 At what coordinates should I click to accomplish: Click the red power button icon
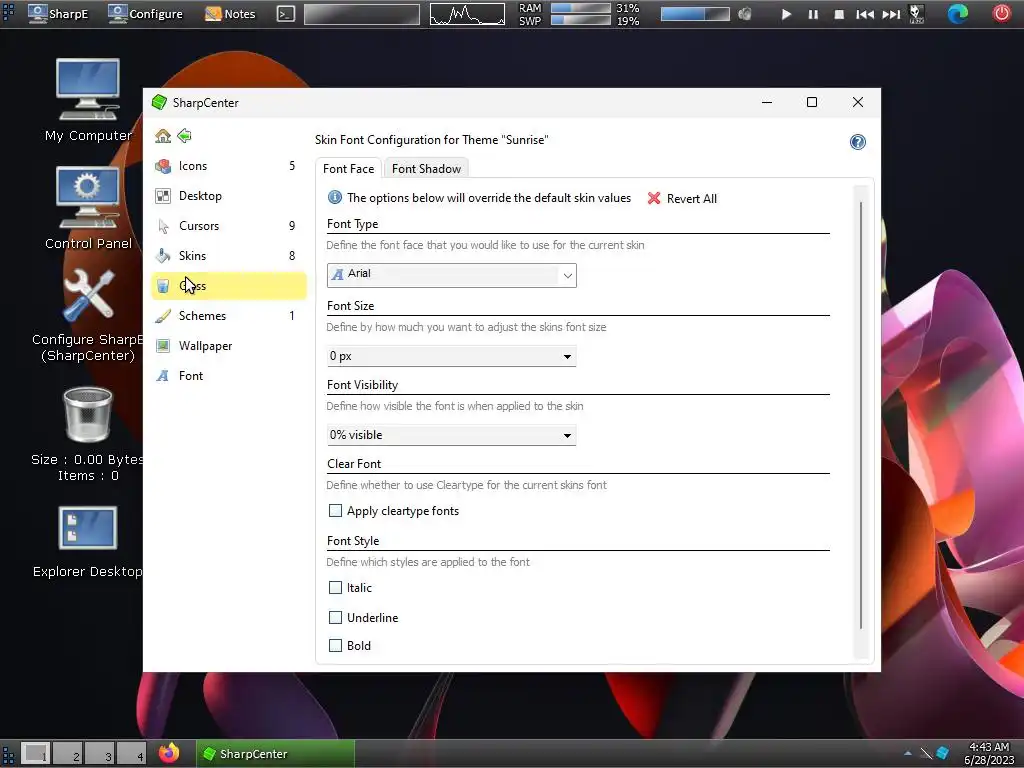click(x=1001, y=14)
